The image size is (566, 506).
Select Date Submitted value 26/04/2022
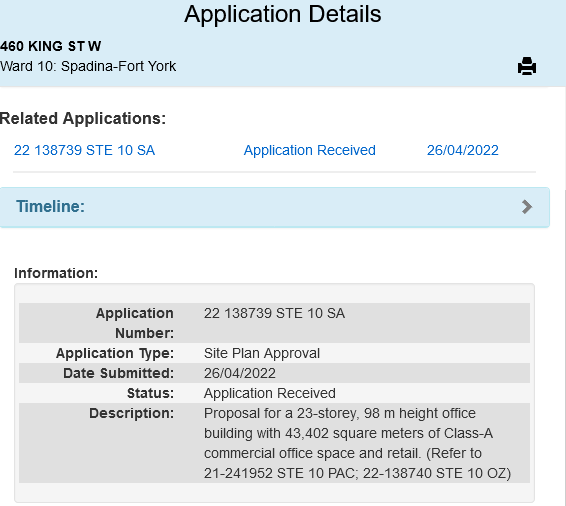click(240, 373)
